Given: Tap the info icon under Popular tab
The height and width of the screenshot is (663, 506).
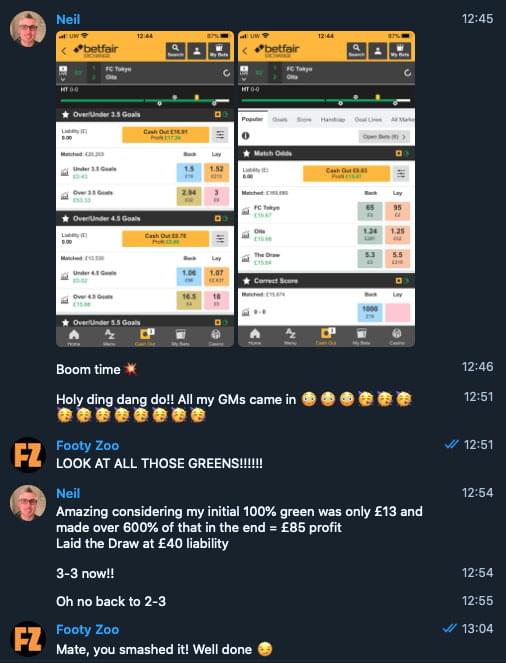Looking at the screenshot, I should [246, 136].
